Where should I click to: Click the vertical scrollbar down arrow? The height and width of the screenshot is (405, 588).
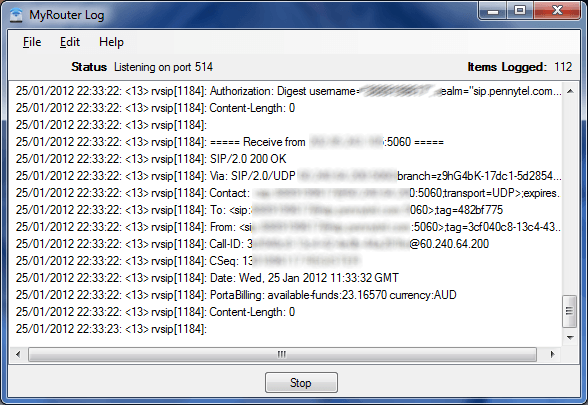point(570,338)
